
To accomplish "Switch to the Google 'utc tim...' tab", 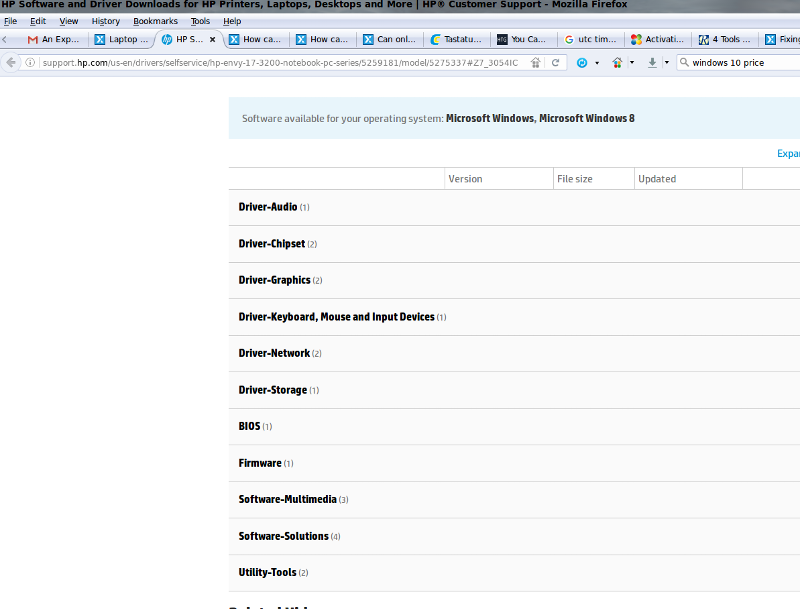I will click(x=591, y=39).
